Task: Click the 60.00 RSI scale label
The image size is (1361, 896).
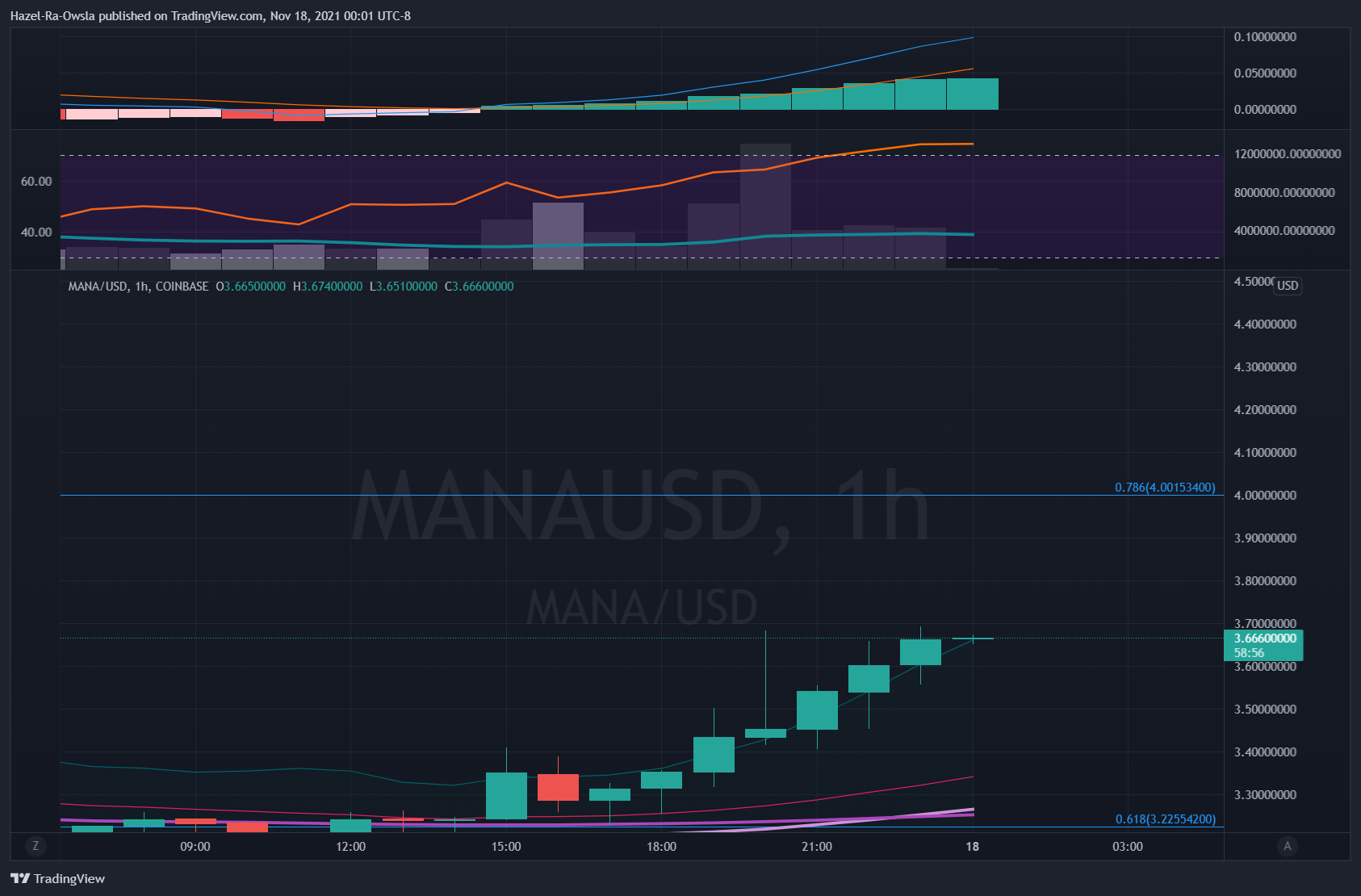Action: tap(36, 181)
